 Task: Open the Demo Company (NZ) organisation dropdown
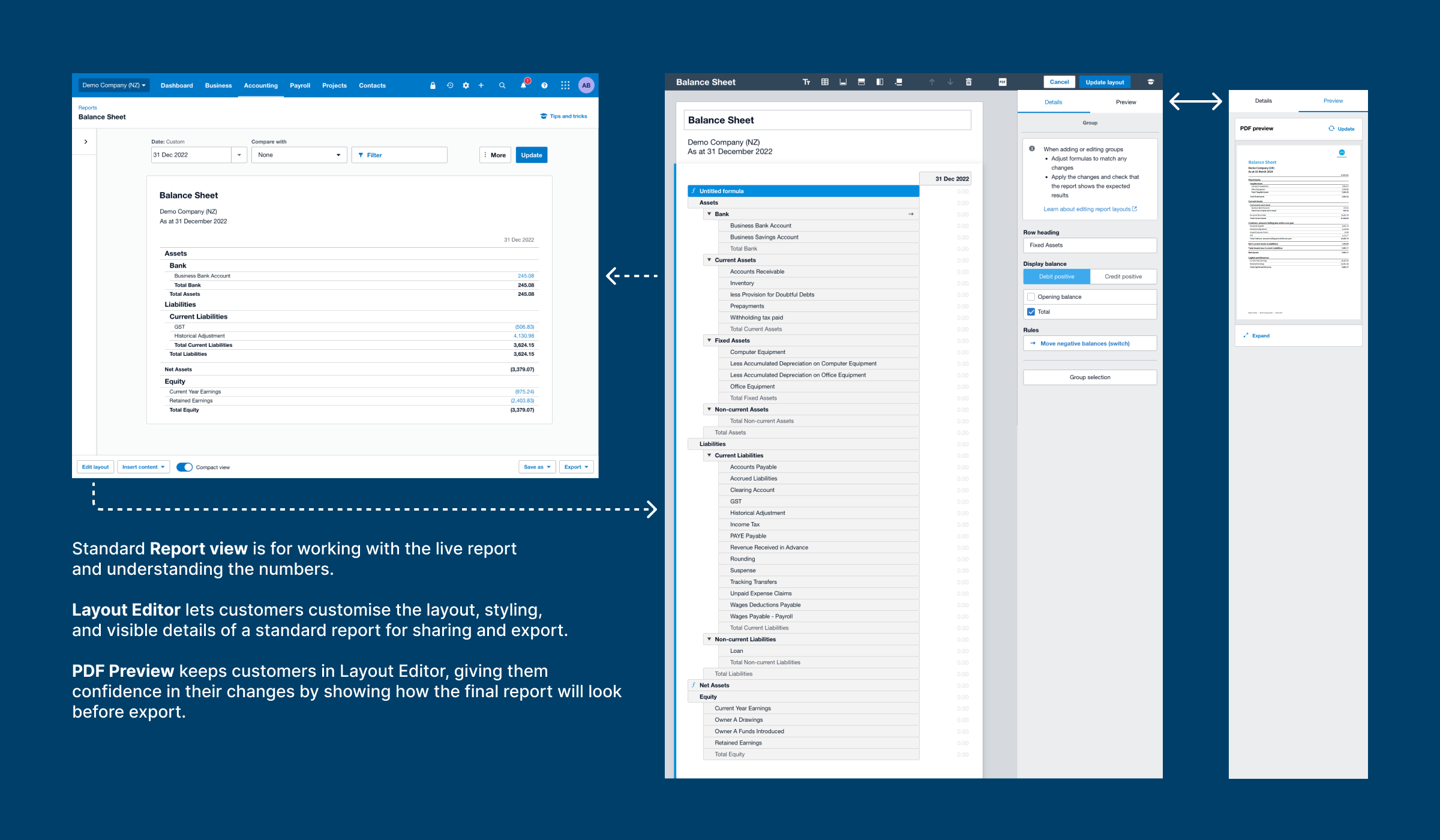point(114,85)
